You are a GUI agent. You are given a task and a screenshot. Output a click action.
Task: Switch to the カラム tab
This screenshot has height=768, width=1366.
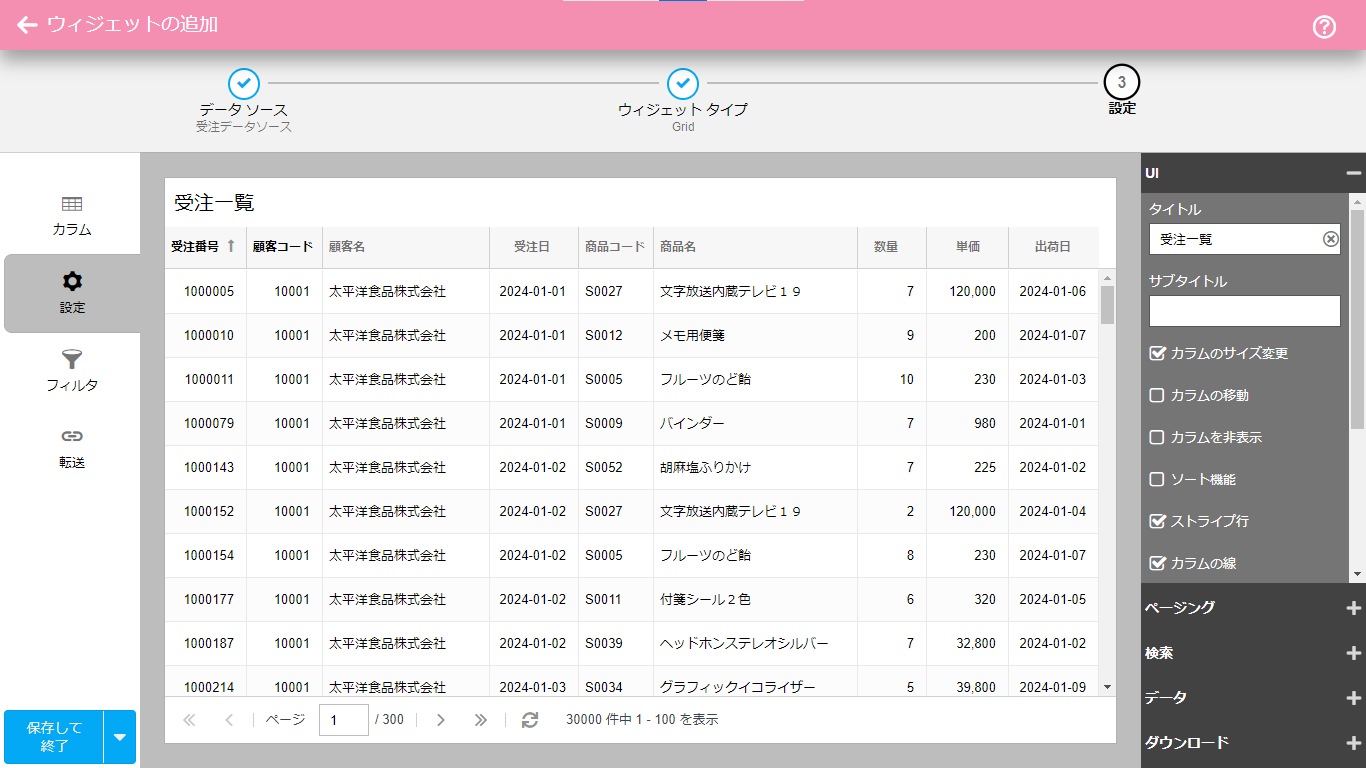(72, 215)
